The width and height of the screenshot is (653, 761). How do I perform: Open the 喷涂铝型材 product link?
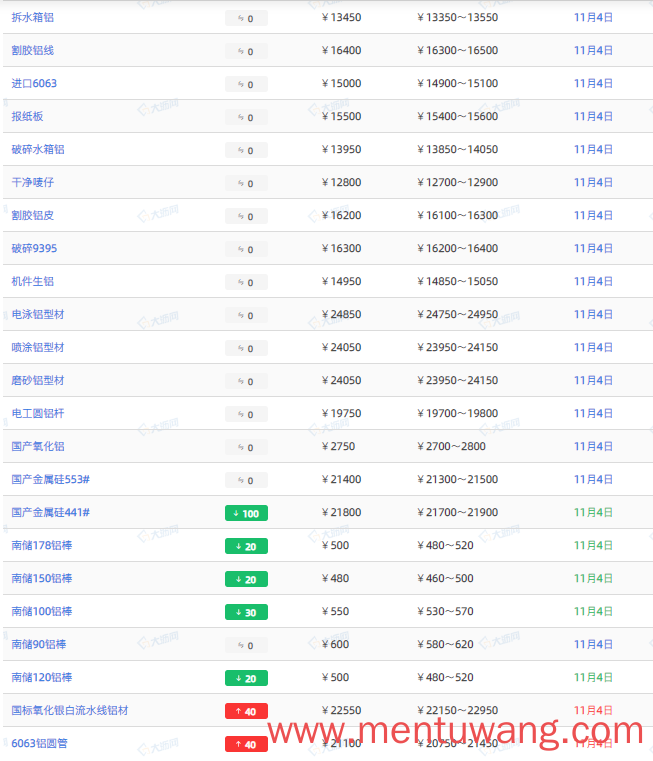coord(38,347)
